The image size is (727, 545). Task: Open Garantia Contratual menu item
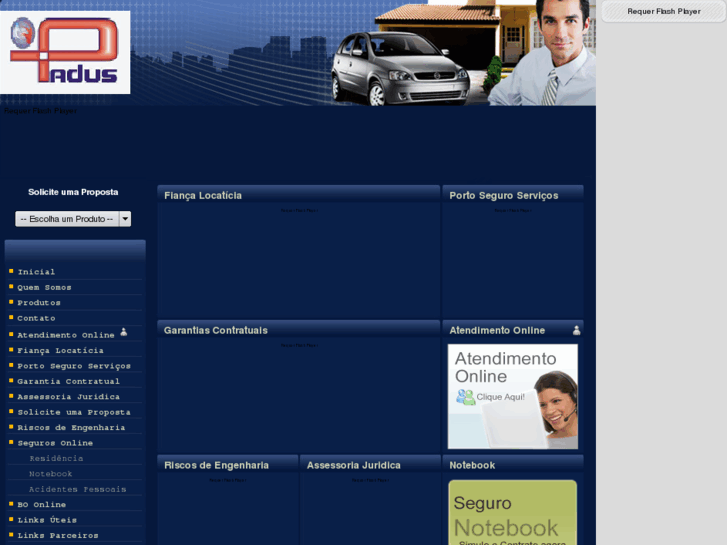(x=69, y=381)
